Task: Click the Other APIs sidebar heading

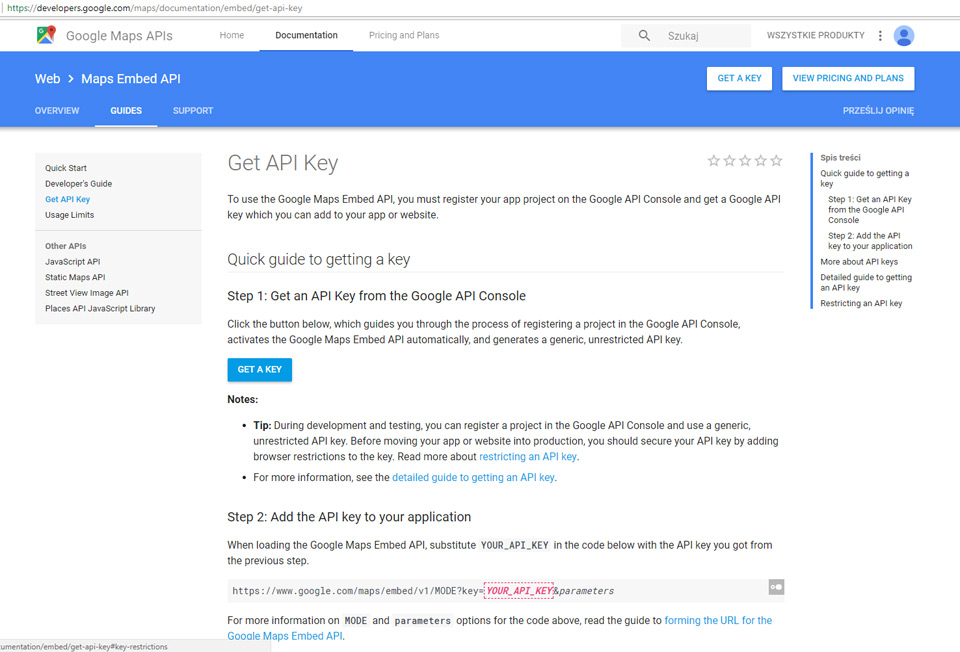Action: pos(65,246)
